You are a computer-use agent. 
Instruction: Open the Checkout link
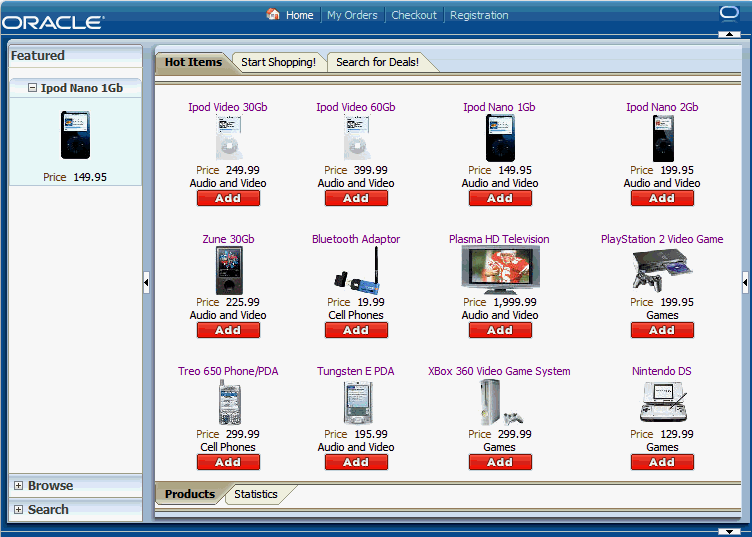pos(414,15)
